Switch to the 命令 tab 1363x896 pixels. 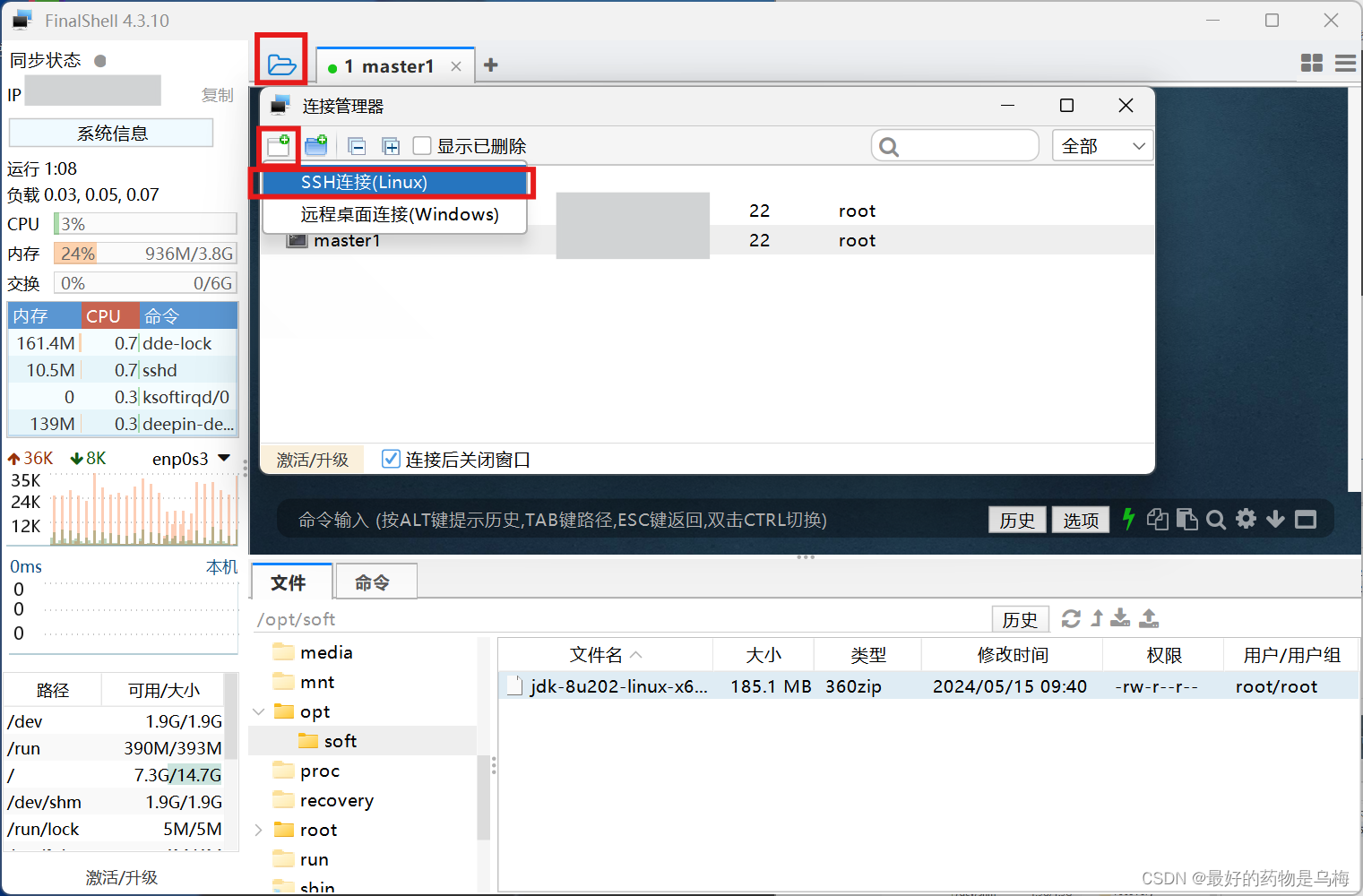tap(375, 582)
